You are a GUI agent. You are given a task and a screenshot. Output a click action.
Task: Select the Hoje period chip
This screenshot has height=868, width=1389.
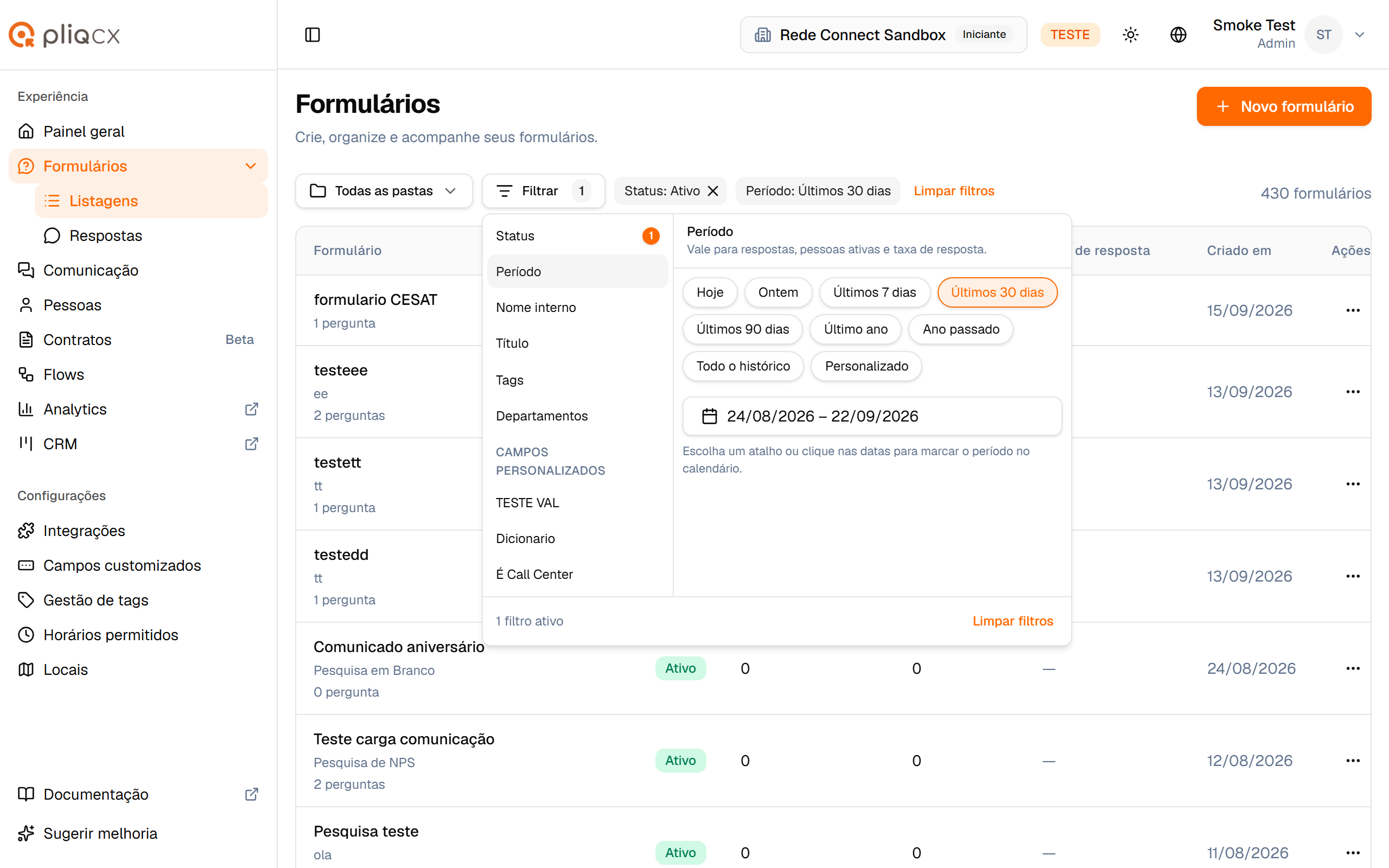pos(710,292)
